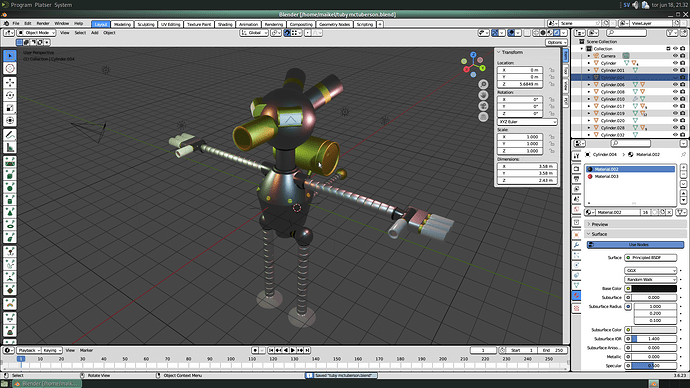Select the Rotate tool
Viewport: 690px width, 388px height.
[x=10, y=95]
